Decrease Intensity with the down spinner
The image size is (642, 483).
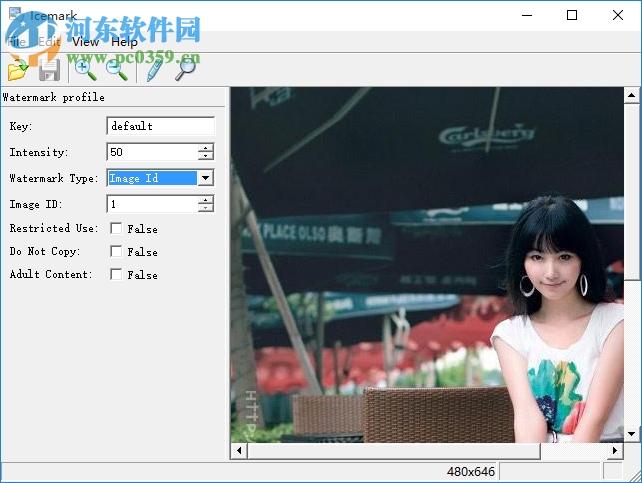click(x=206, y=156)
